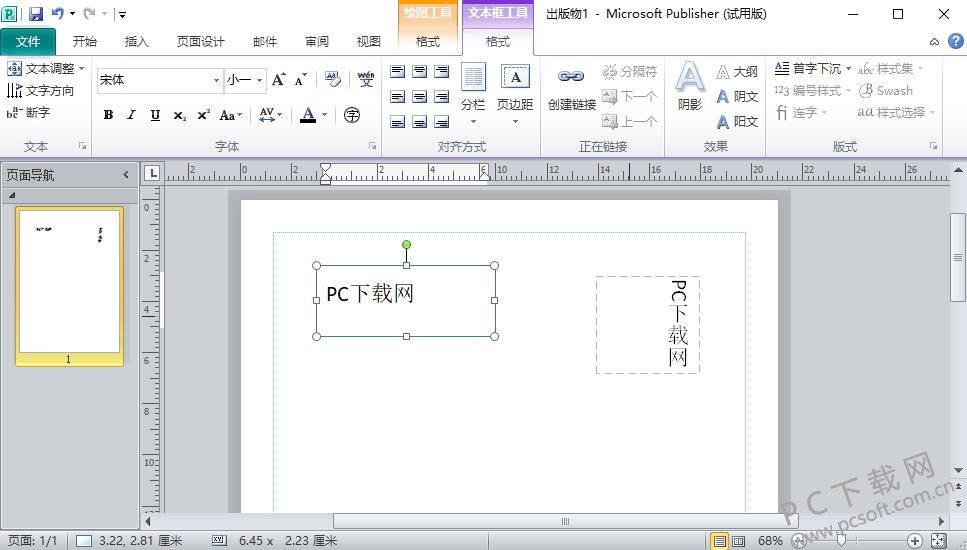Screen dimensions: 967x550
Task: Open the font color dropdown arrow
Action: (x=324, y=115)
